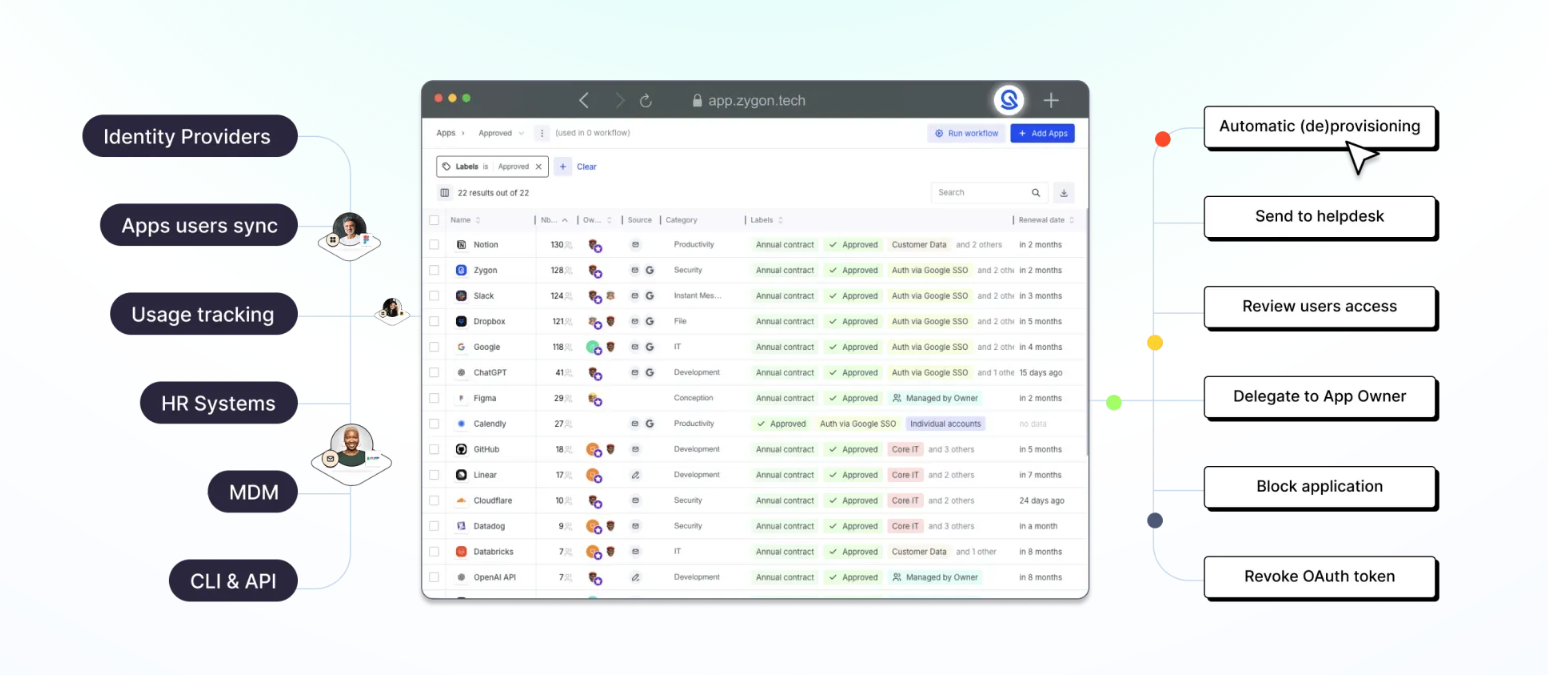The width and height of the screenshot is (1548, 675).
Task: Click the browser reload icon
Action: 646,100
